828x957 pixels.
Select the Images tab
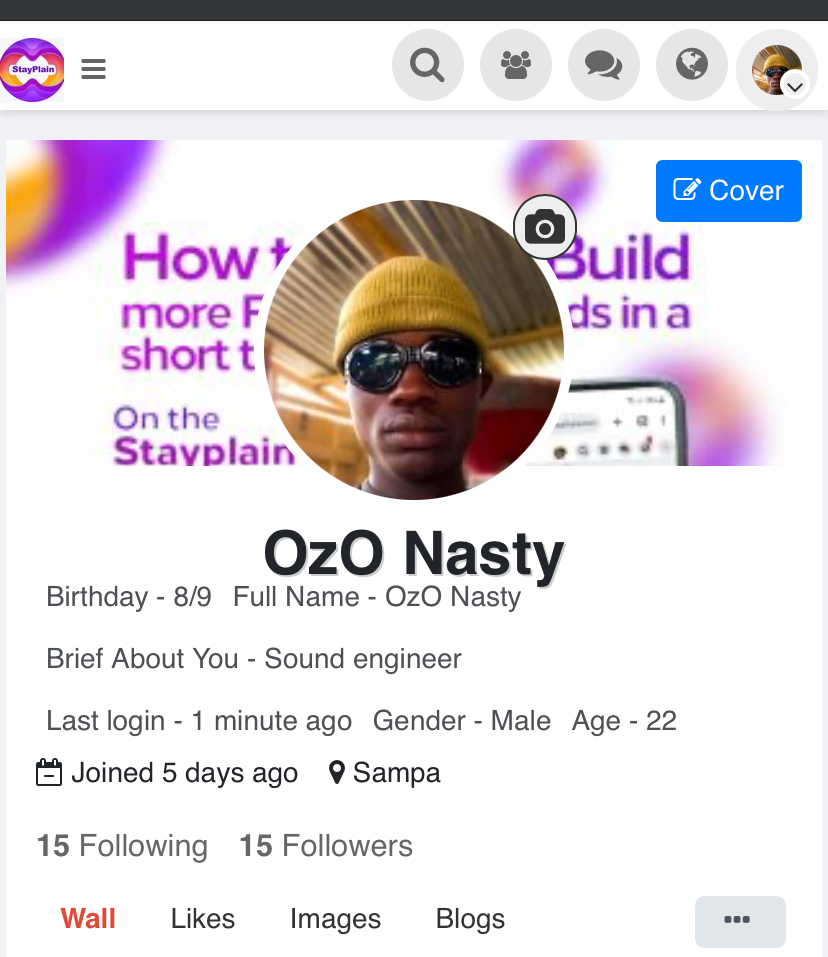tap(335, 919)
